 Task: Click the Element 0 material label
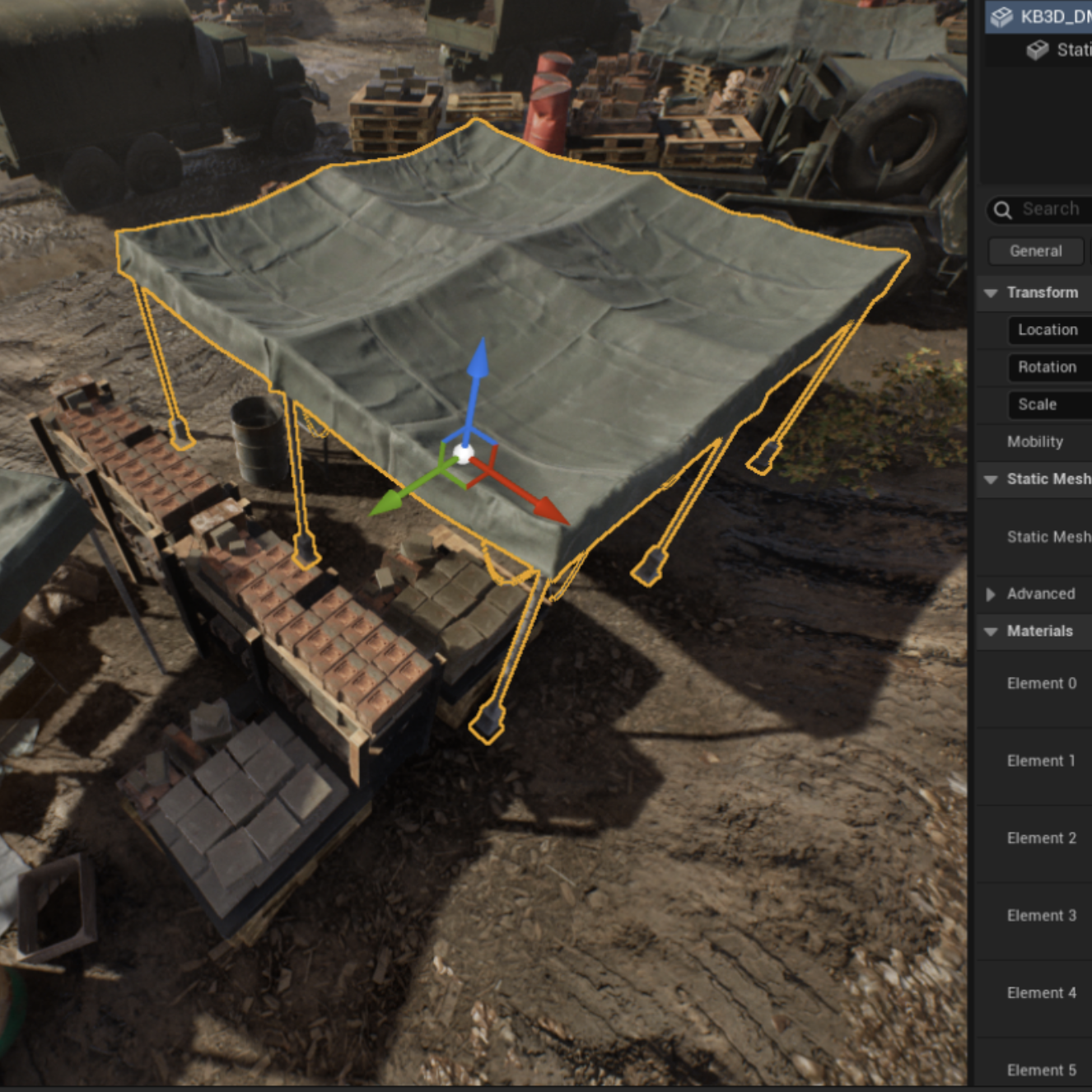[1041, 684]
